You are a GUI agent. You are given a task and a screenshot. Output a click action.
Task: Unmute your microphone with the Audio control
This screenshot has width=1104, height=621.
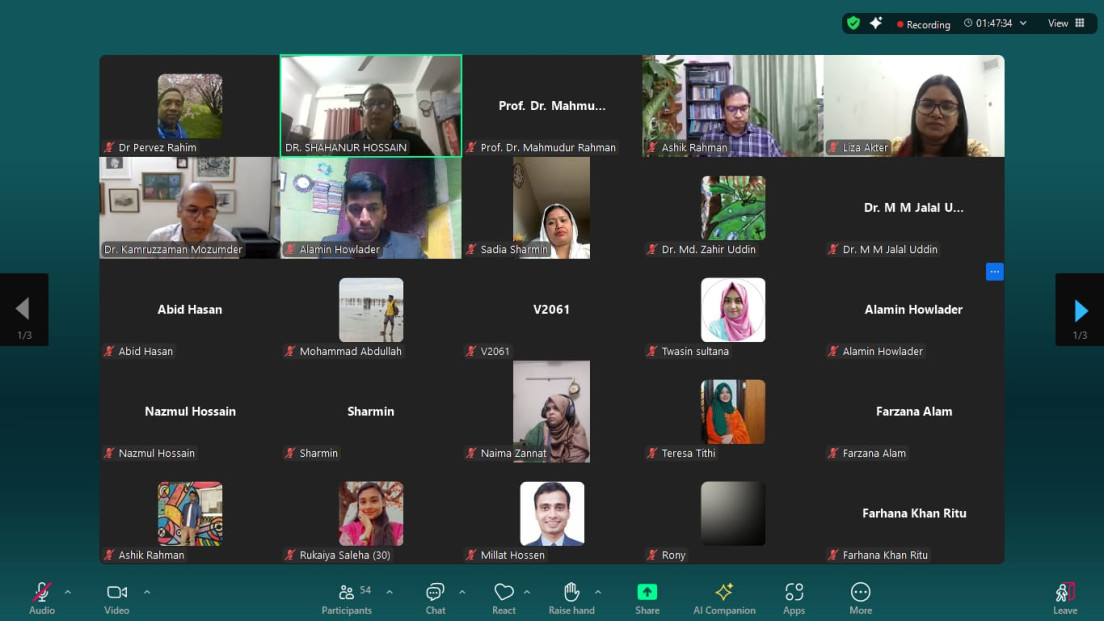40,597
